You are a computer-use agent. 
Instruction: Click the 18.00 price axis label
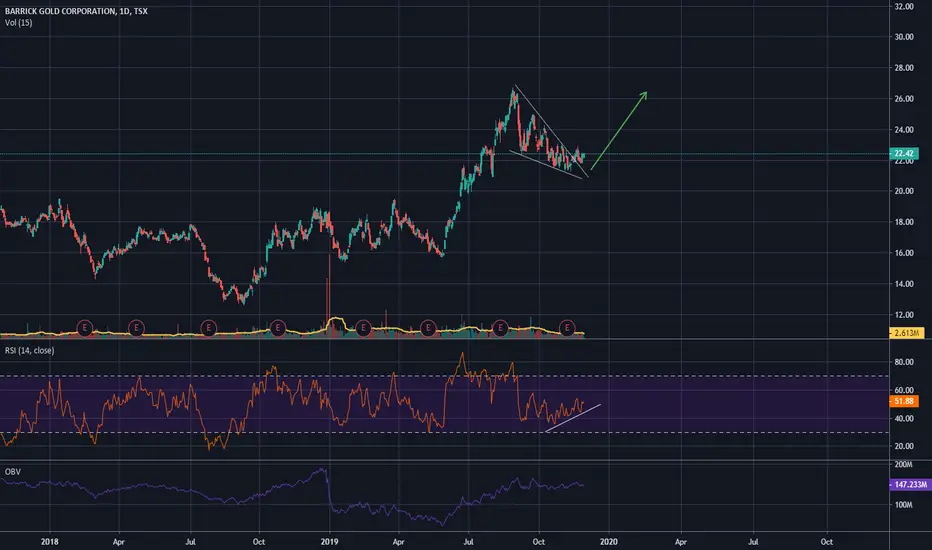pyautogui.click(x=903, y=222)
